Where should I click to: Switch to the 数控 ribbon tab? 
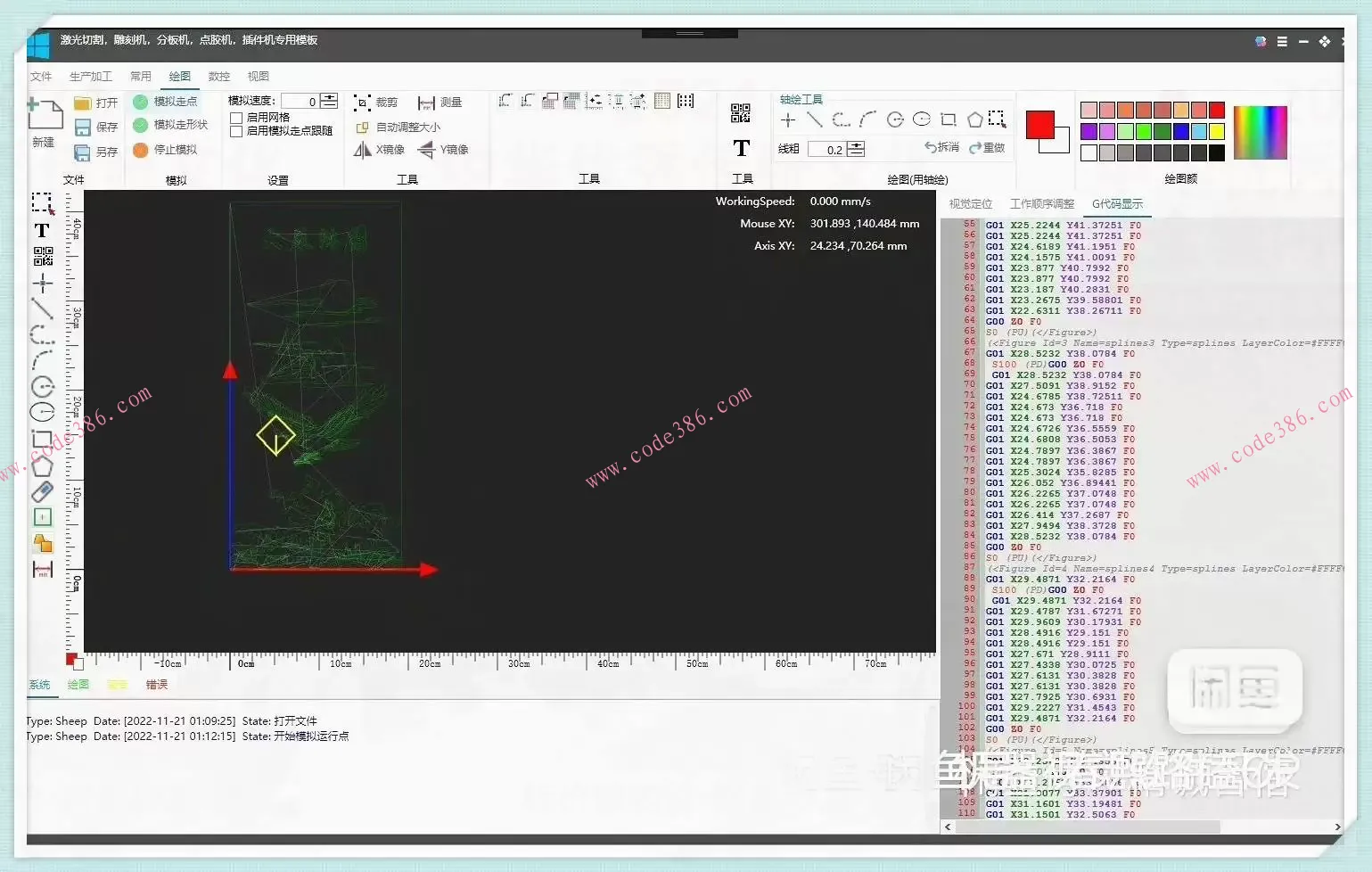(218, 77)
